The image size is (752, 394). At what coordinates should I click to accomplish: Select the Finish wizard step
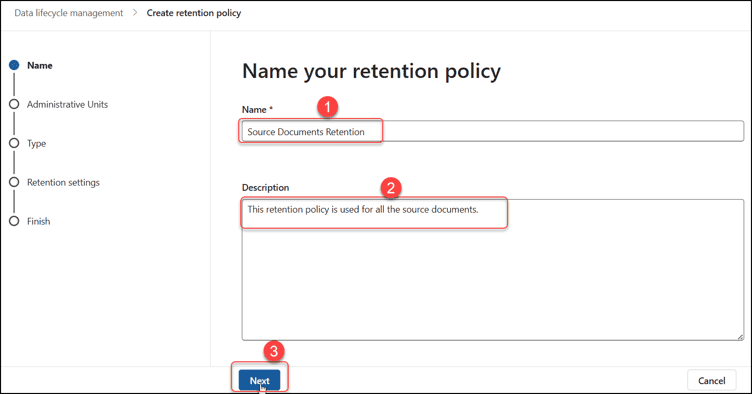point(38,221)
